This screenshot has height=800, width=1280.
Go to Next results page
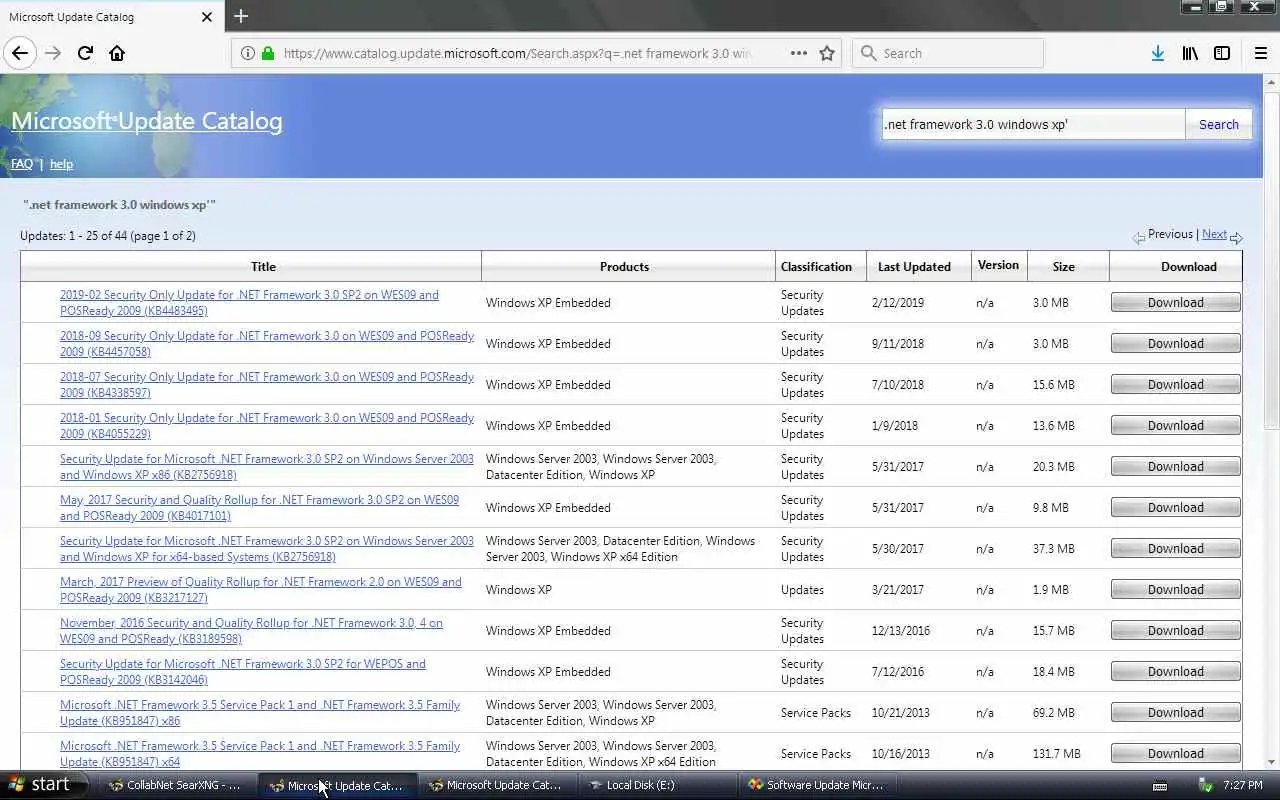pyautogui.click(x=1214, y=234)
